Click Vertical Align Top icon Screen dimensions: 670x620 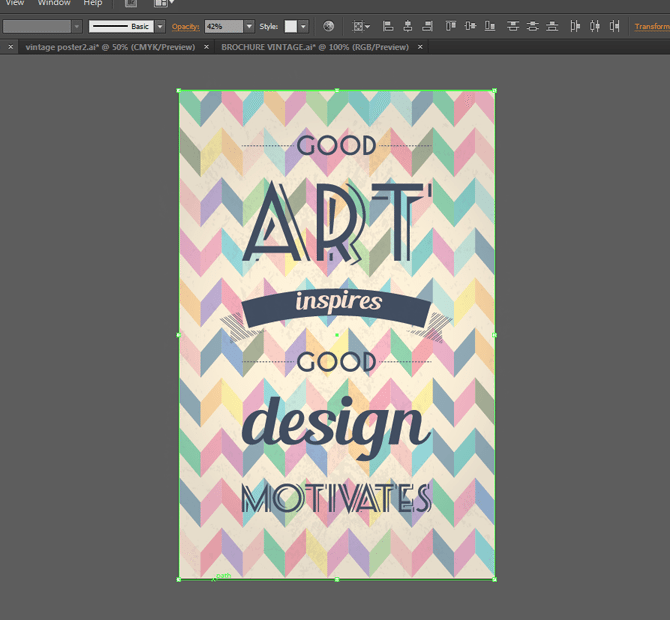[x=450, y=26]
